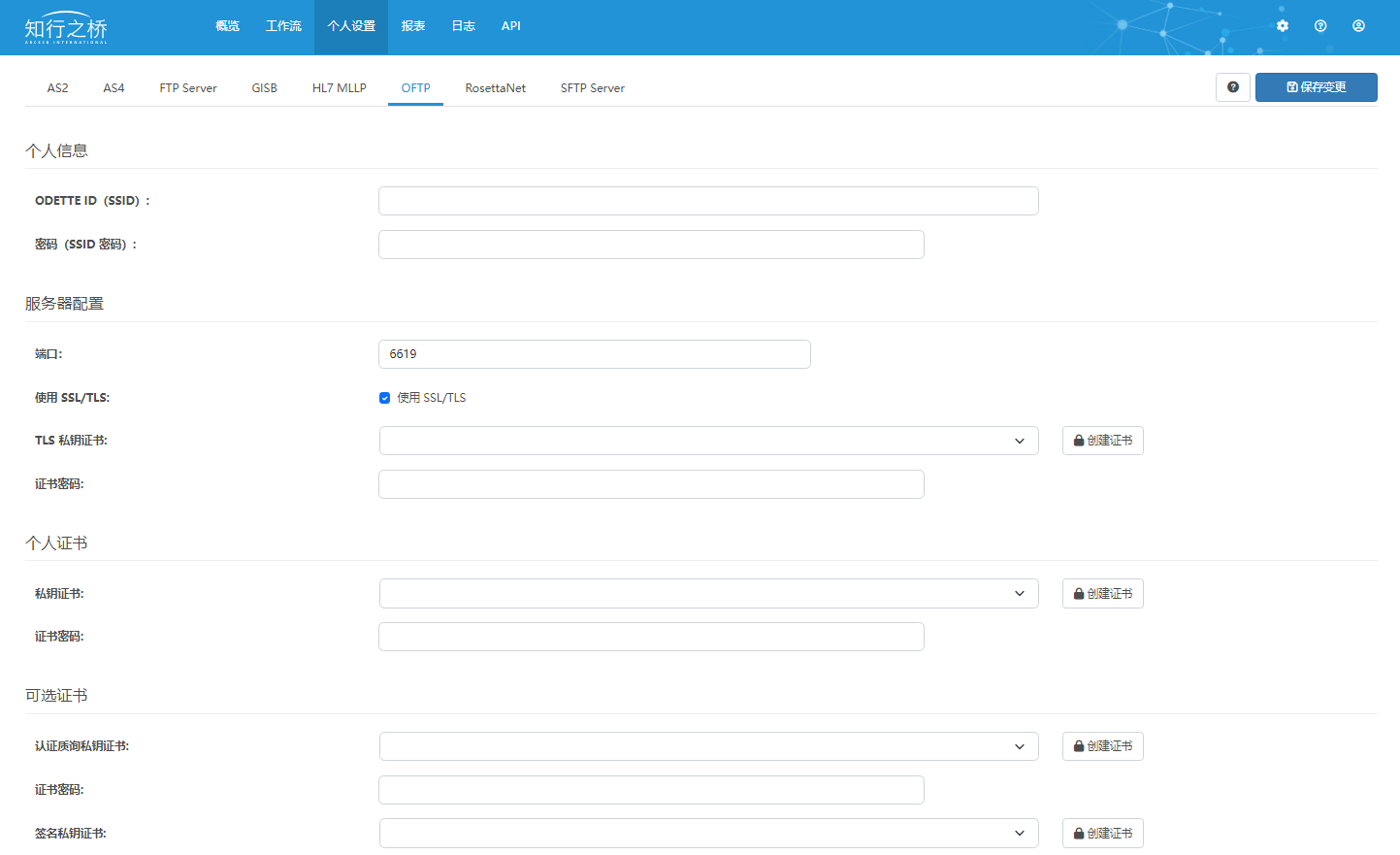The image size is (1400, 855).
Task: Go to the 日志 menu item
Action: click(463, 26)
